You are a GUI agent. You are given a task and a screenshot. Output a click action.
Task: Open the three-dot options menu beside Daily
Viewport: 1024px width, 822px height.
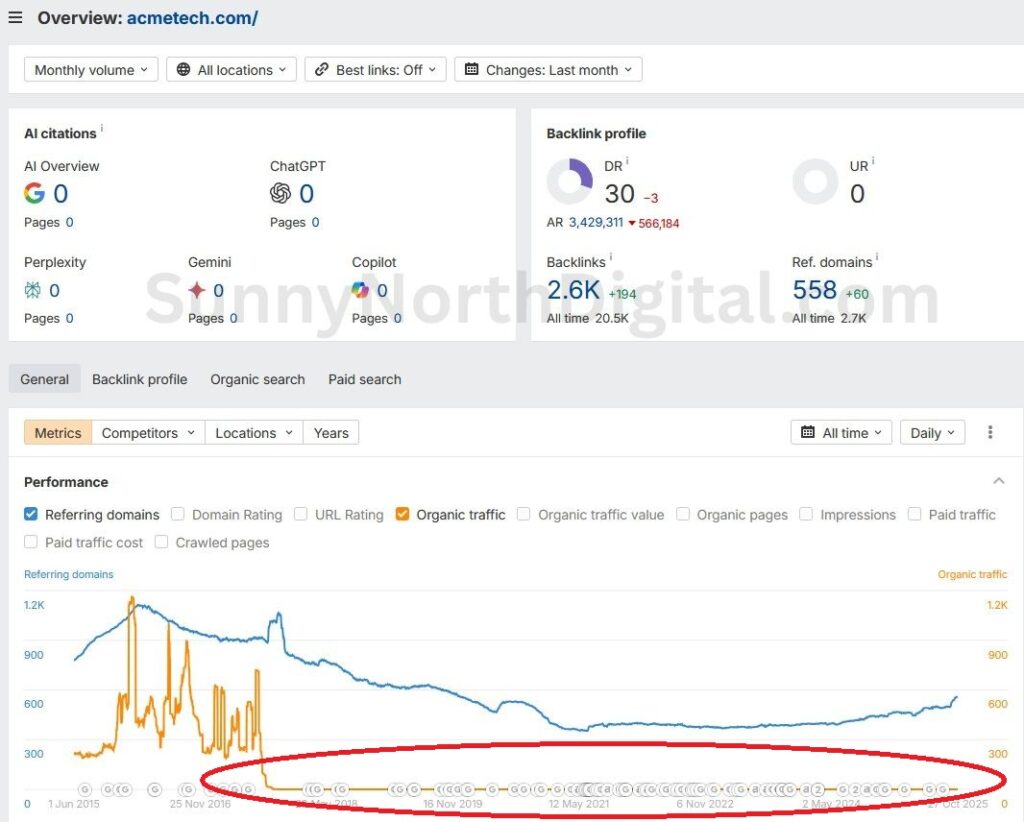click(990, 432)
